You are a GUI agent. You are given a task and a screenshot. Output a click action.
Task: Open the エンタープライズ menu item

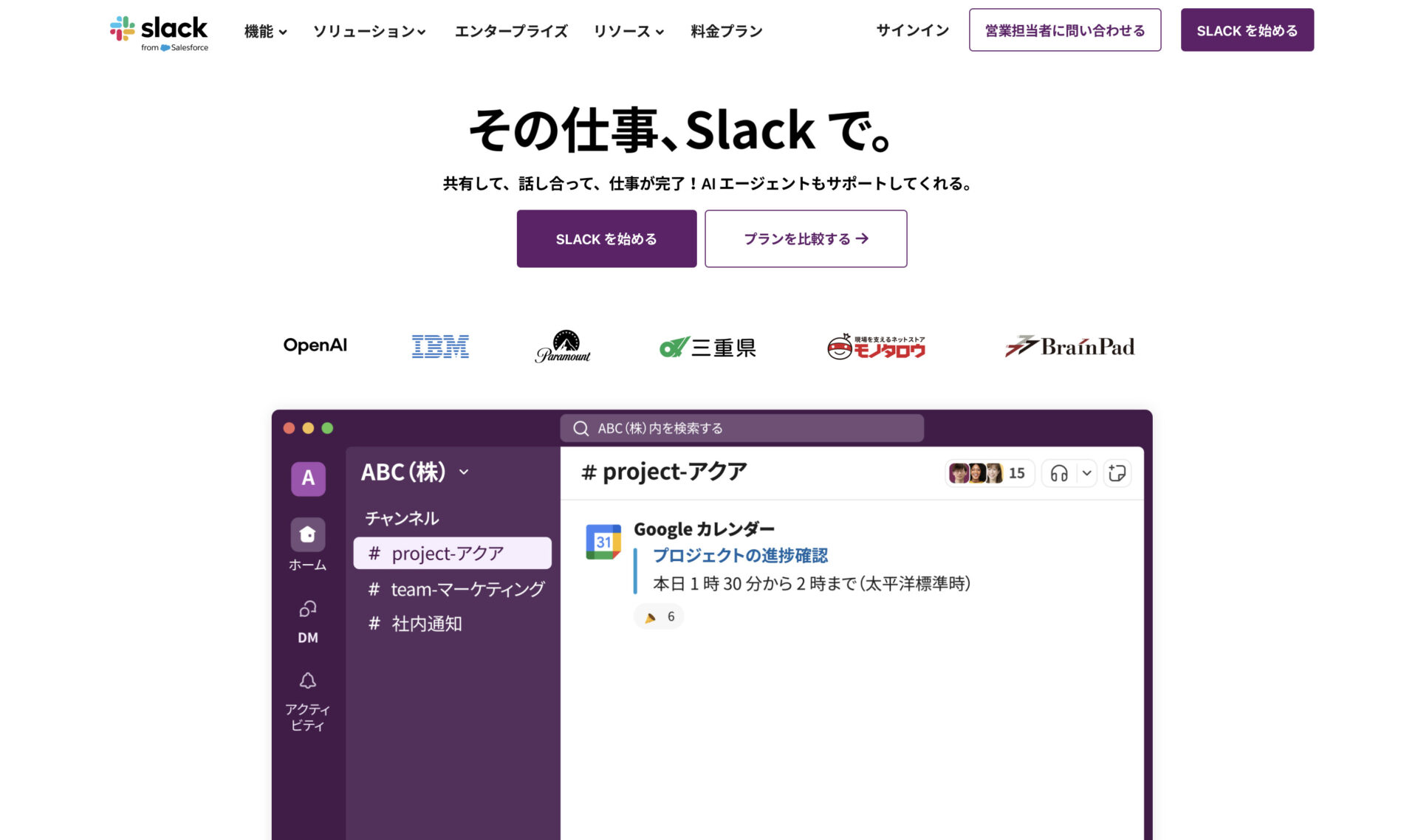click(511, 31)
